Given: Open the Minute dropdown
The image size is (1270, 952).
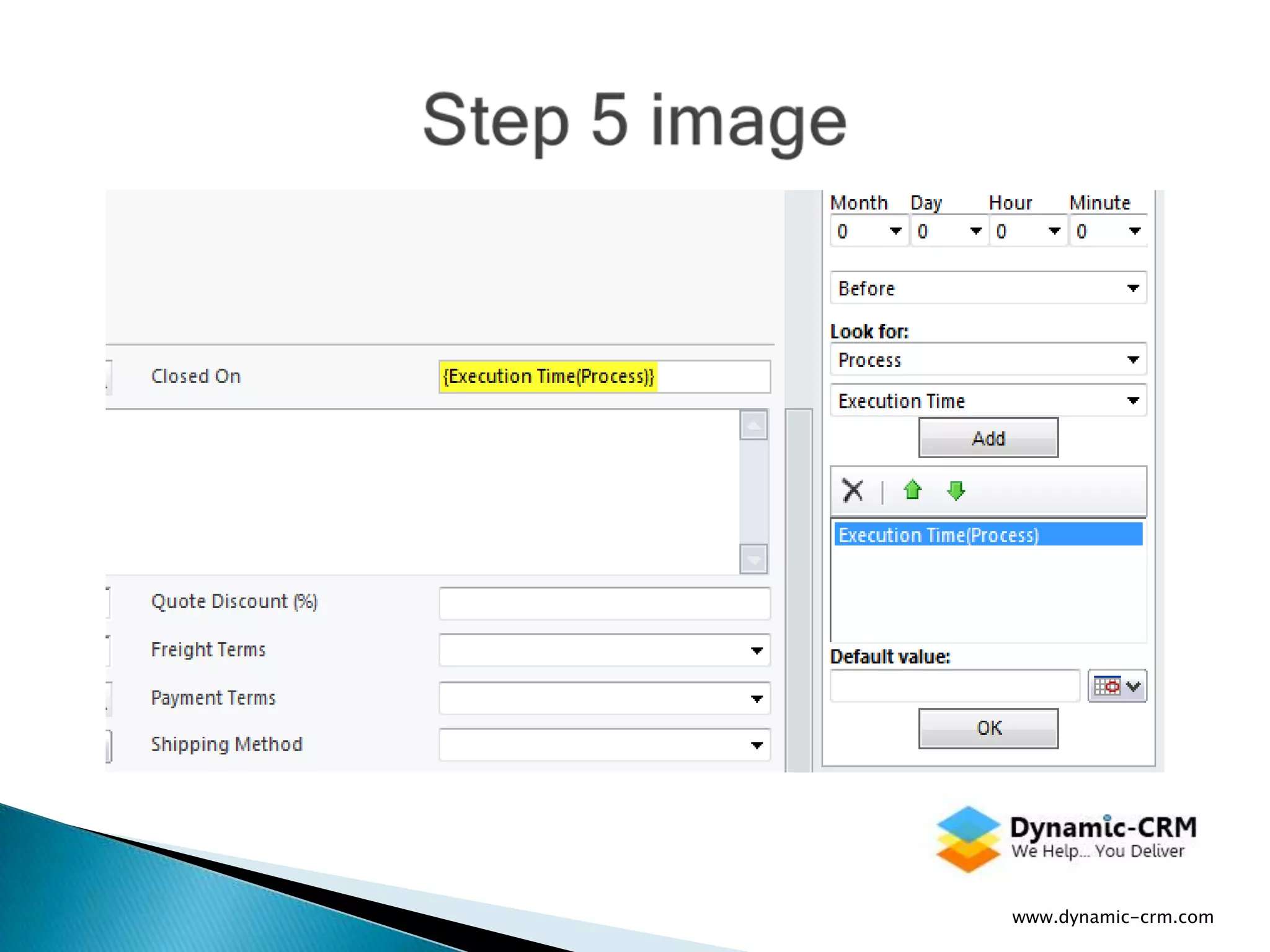Looking at the screenshot, I should click(x=1108, y=231).
